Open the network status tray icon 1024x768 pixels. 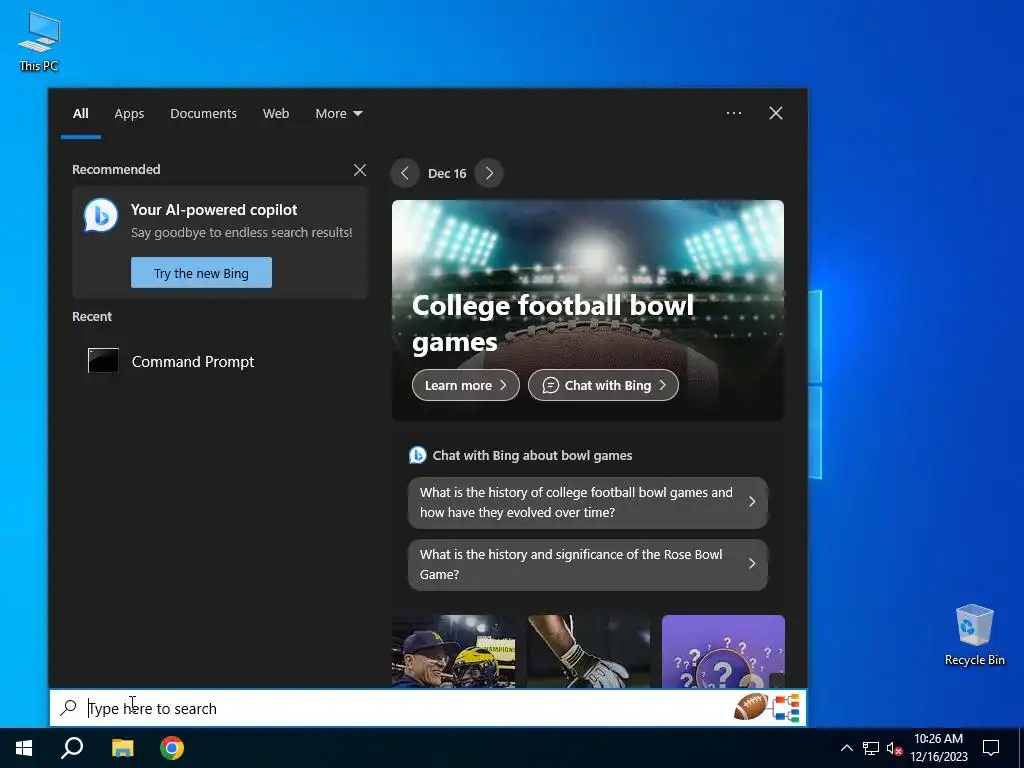tap(871, 748)
